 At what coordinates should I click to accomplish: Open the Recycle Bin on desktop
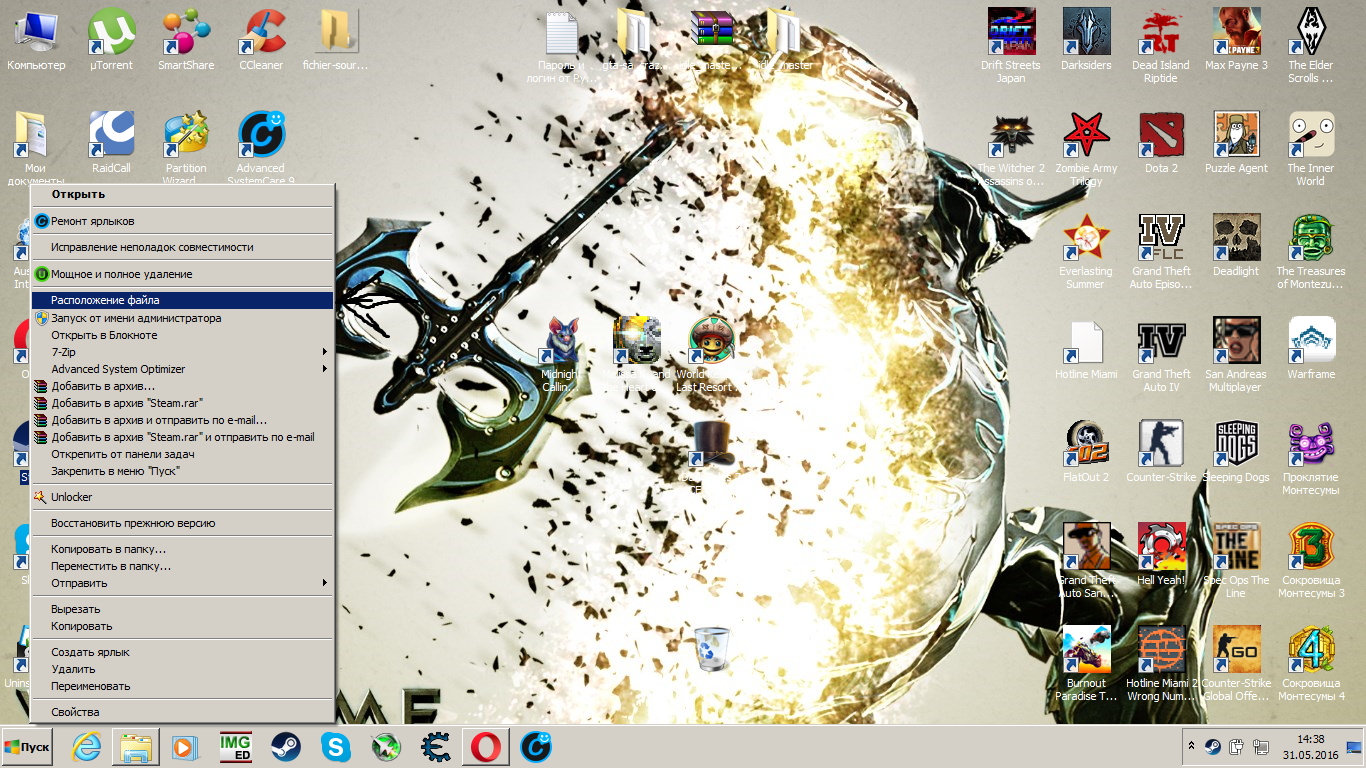click(712, 648)
